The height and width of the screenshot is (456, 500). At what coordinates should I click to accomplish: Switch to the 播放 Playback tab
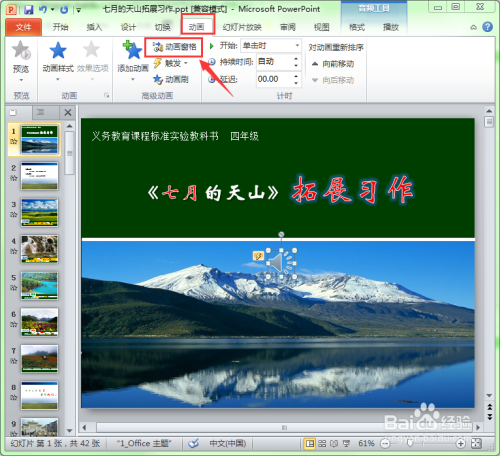391,27
